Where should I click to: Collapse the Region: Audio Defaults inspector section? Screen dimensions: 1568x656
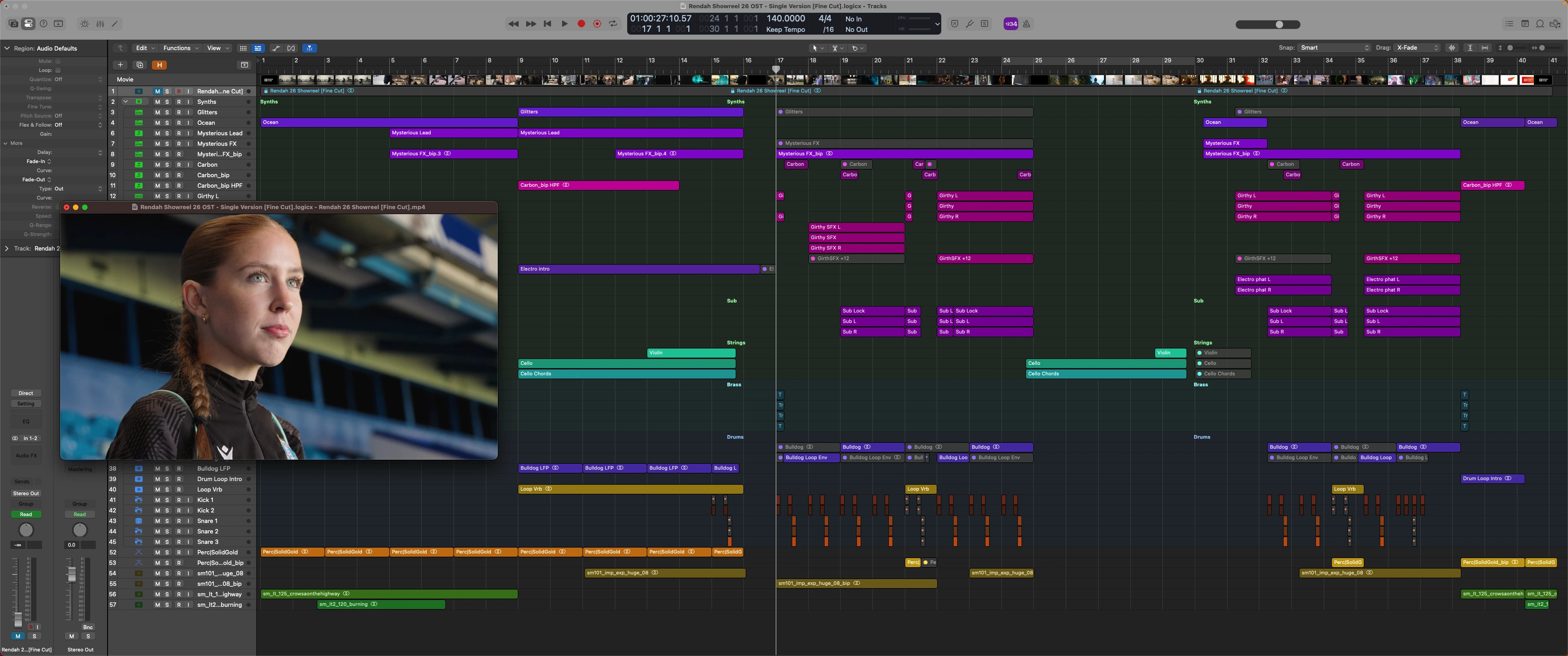(7, 48)
